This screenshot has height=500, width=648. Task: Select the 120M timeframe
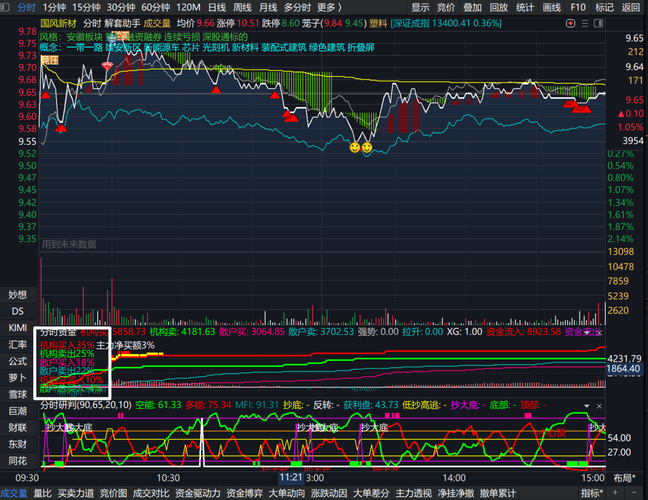point(188,7)
